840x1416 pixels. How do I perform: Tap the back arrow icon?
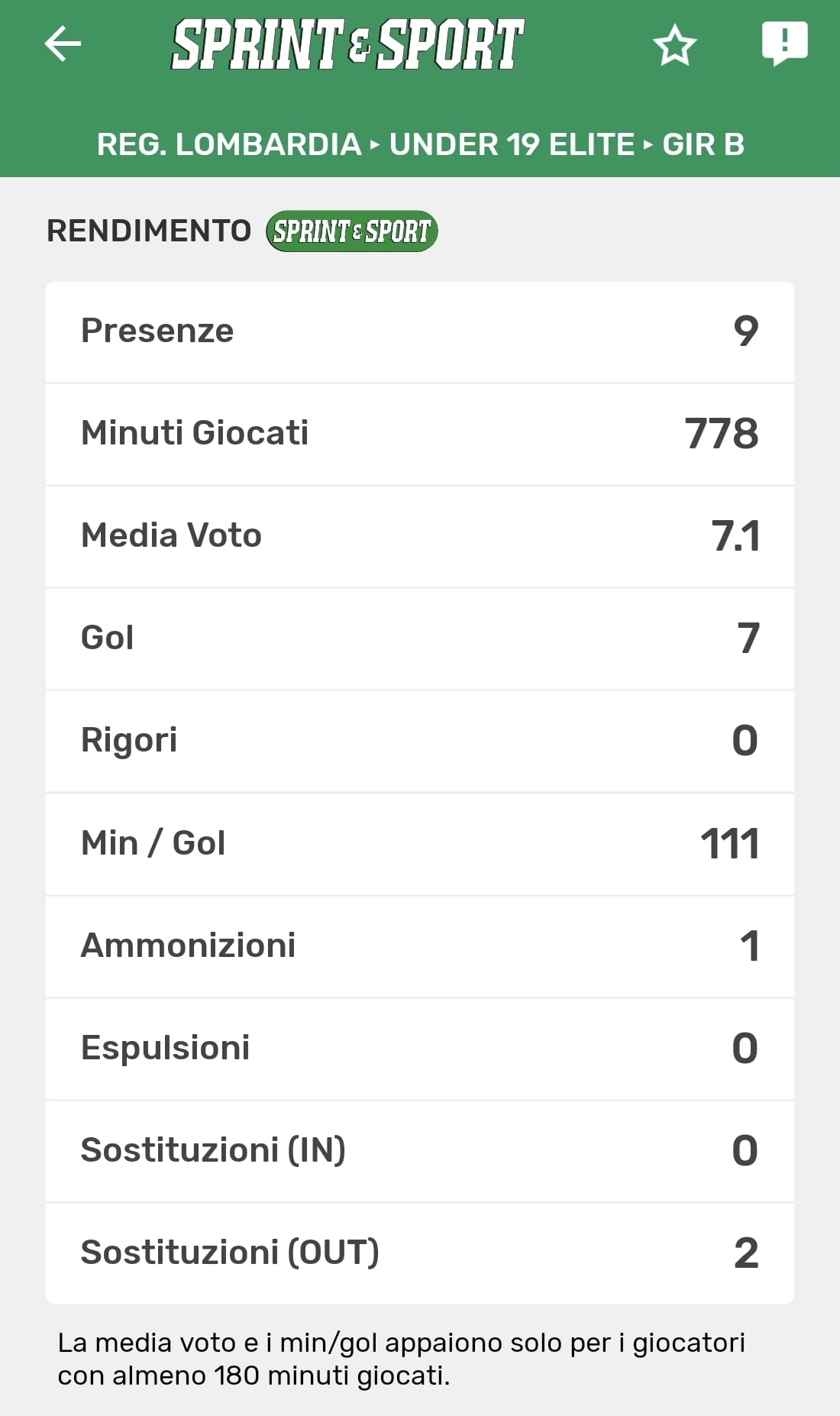[x=63, y=44]
